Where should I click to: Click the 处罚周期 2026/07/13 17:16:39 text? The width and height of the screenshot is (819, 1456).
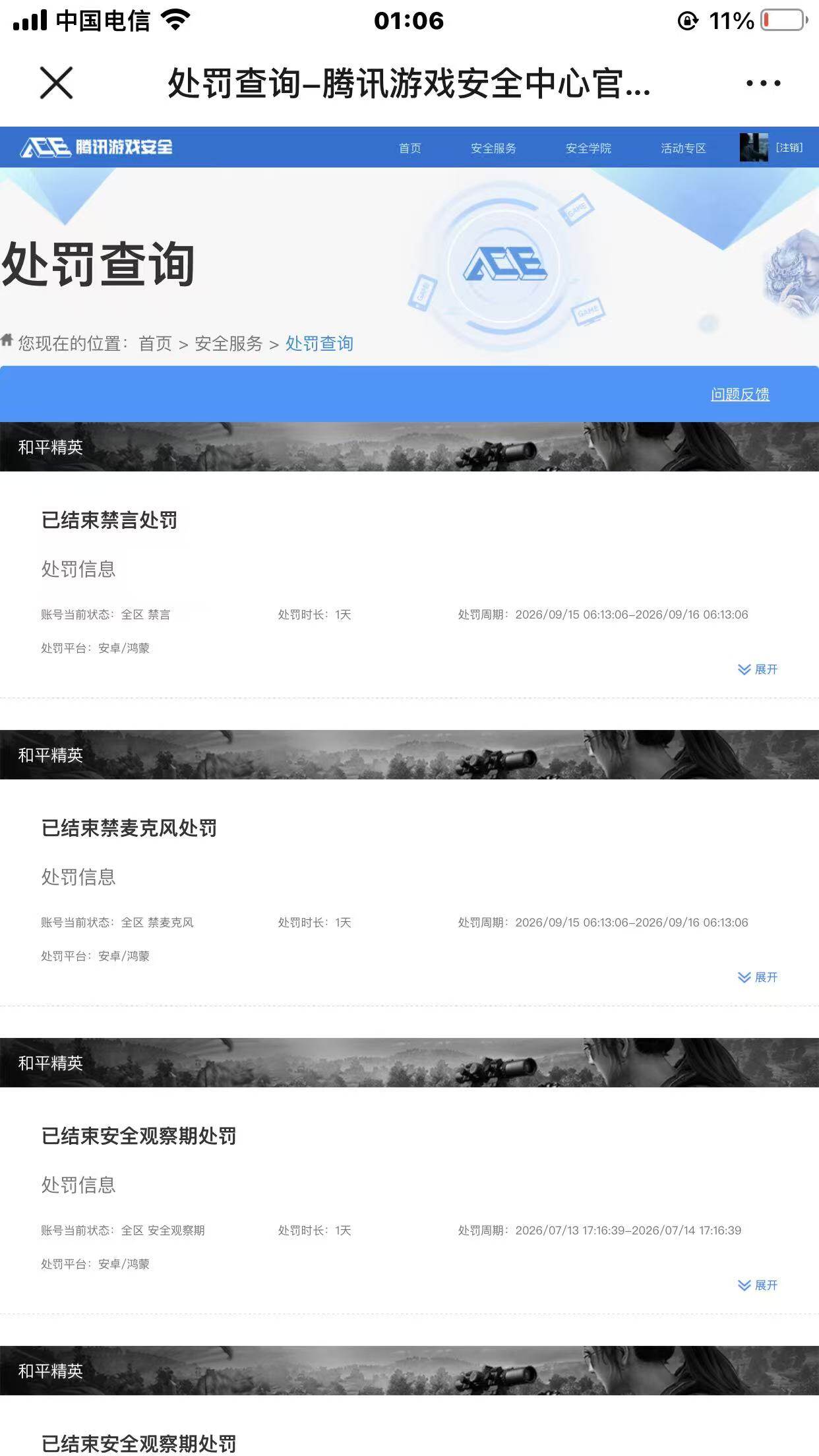point(599,1230)
